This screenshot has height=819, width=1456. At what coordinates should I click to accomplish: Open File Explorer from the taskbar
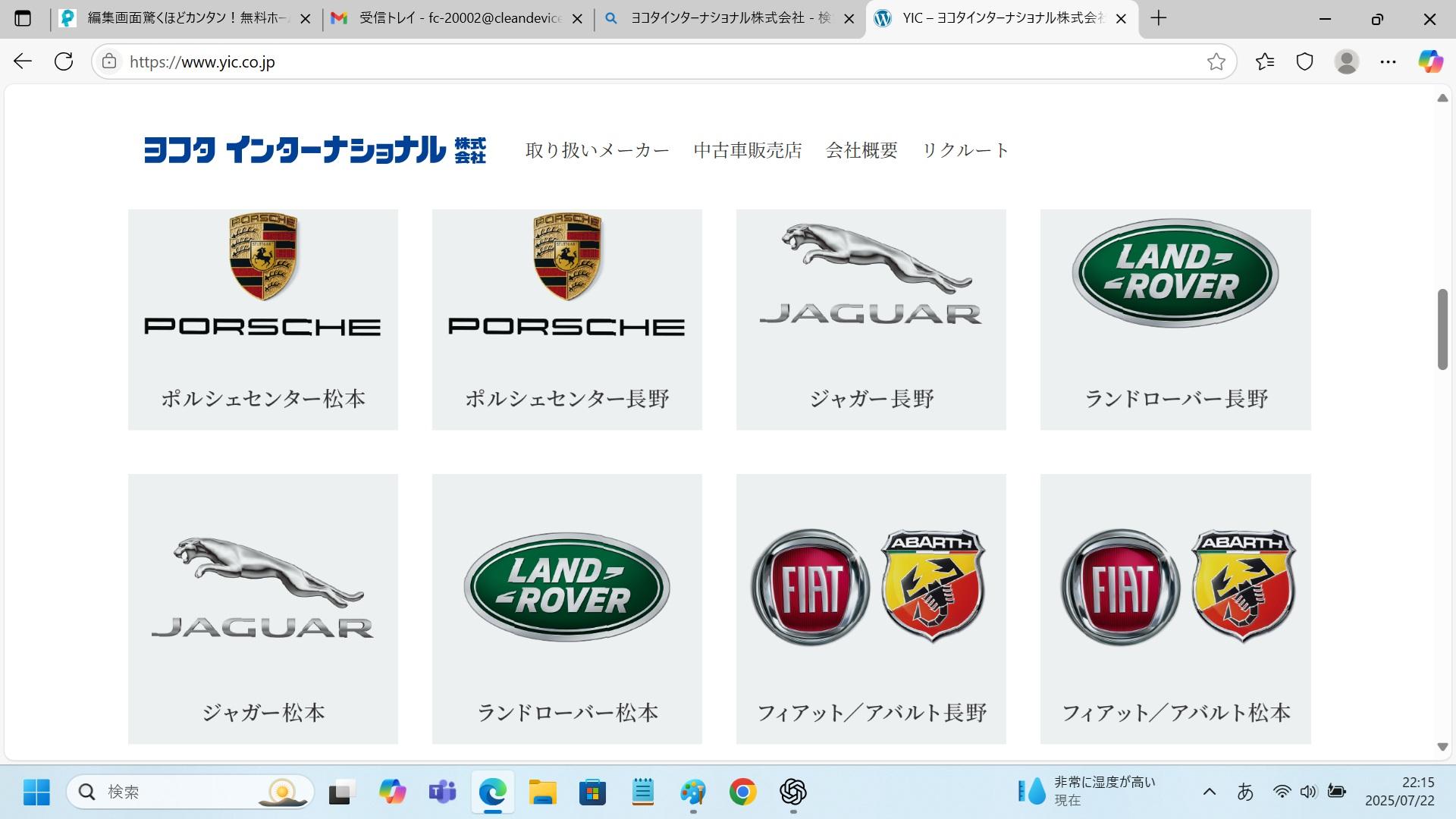click(x=542, y=792)
